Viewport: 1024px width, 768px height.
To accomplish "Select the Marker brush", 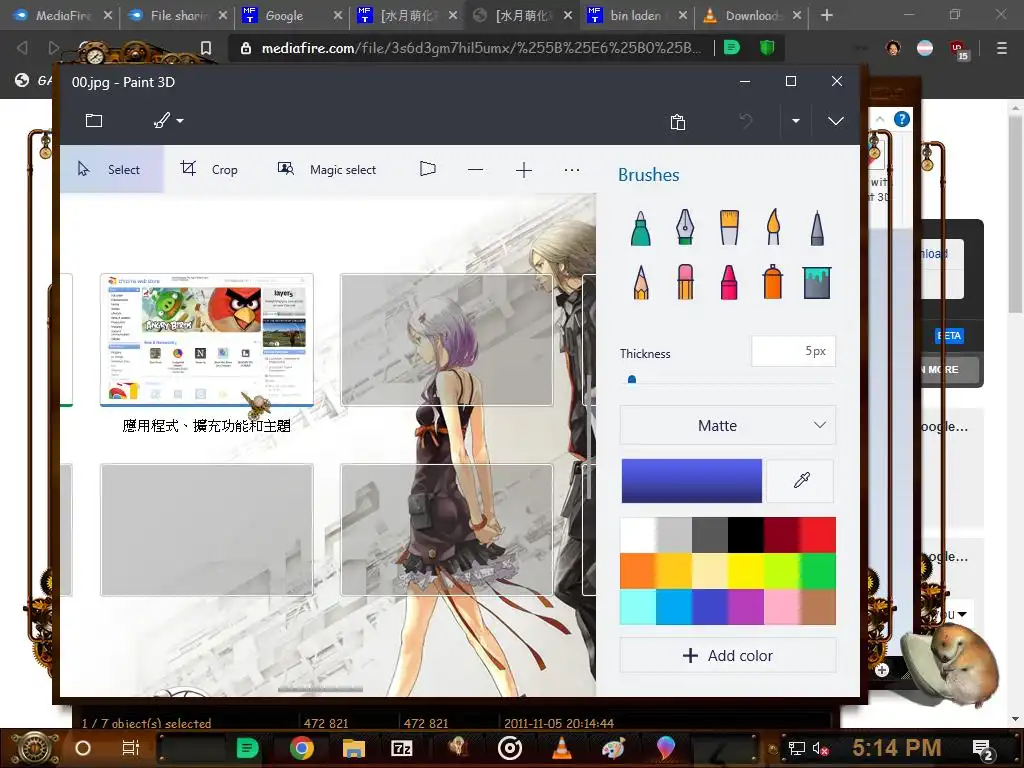I will click(x=641, y=228).
